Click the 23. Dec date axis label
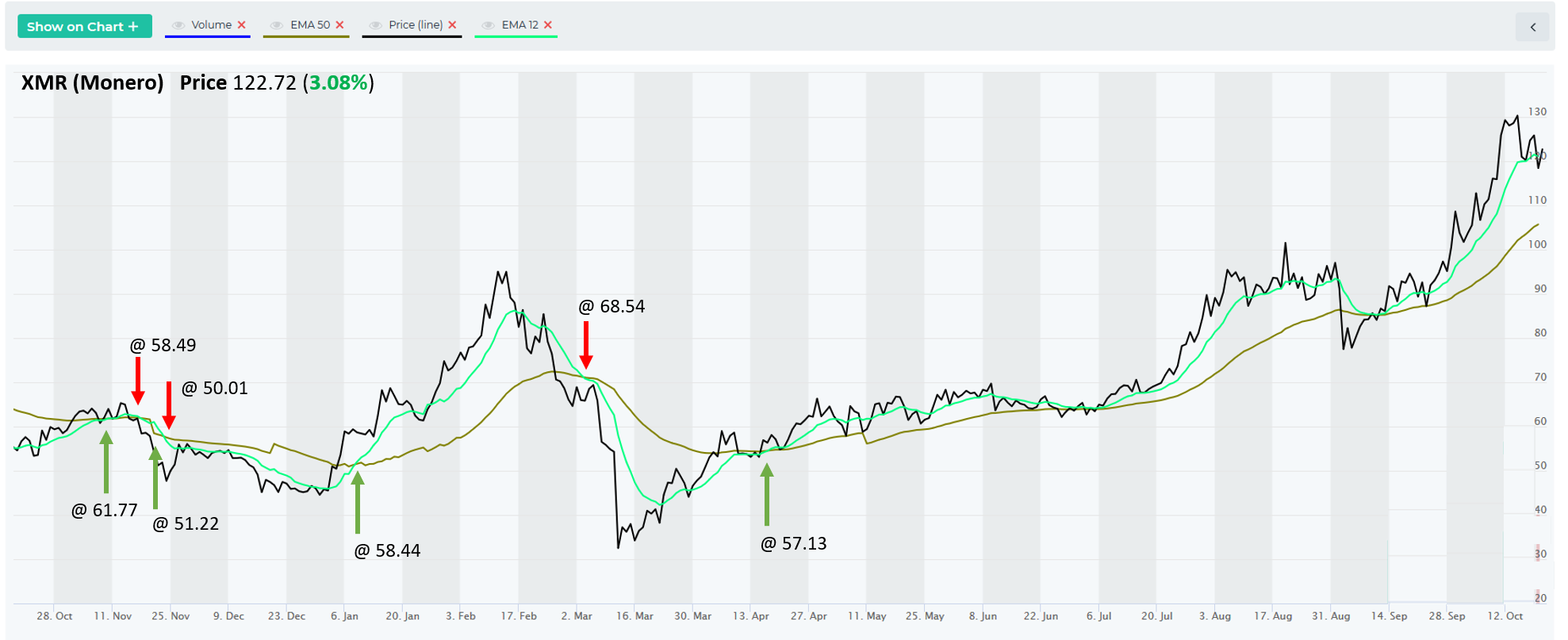Image resolution: width=1568 pixels, height=640 pixels. [x=286, y=616]
